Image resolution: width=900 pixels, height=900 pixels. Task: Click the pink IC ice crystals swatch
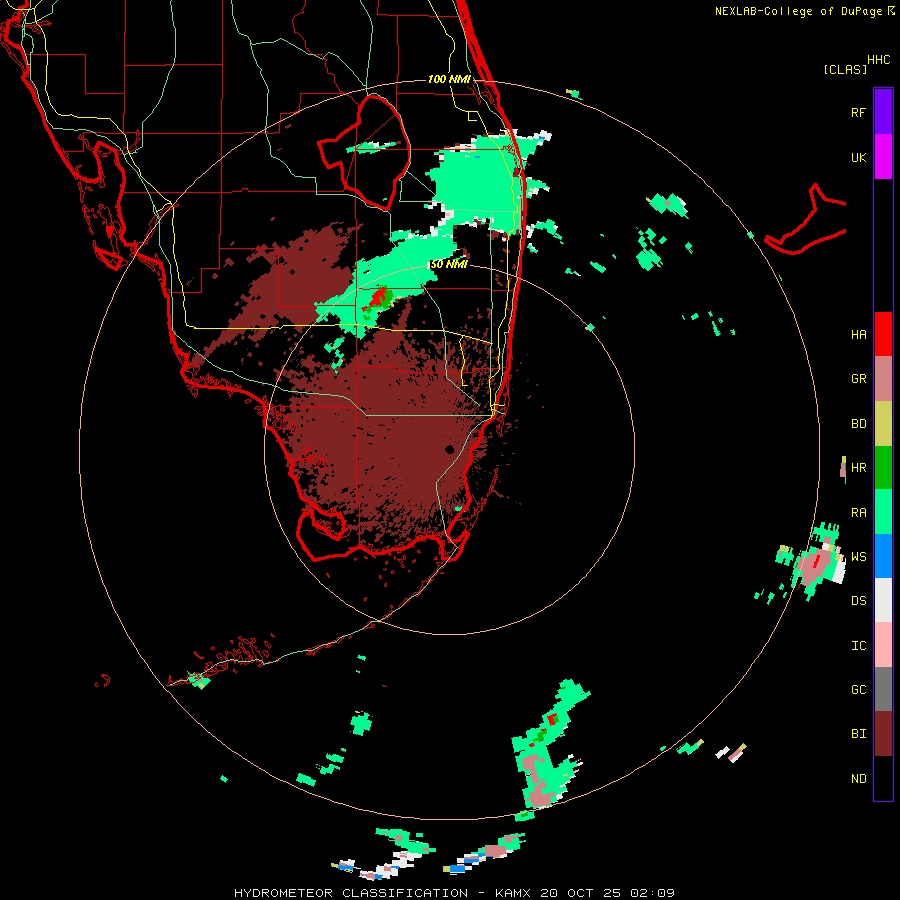883,645
